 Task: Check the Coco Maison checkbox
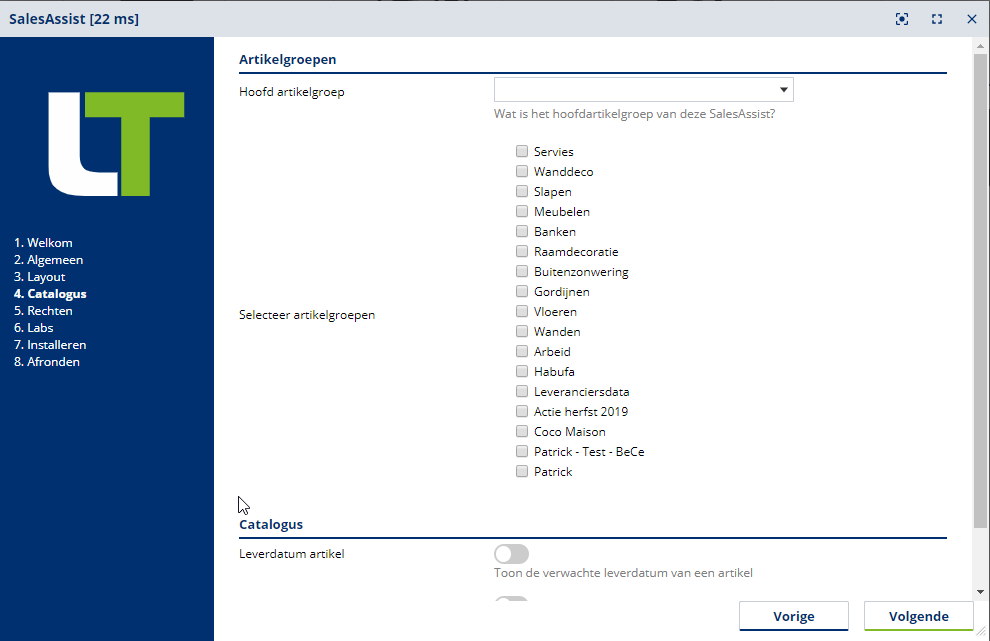tap(522, 431)
